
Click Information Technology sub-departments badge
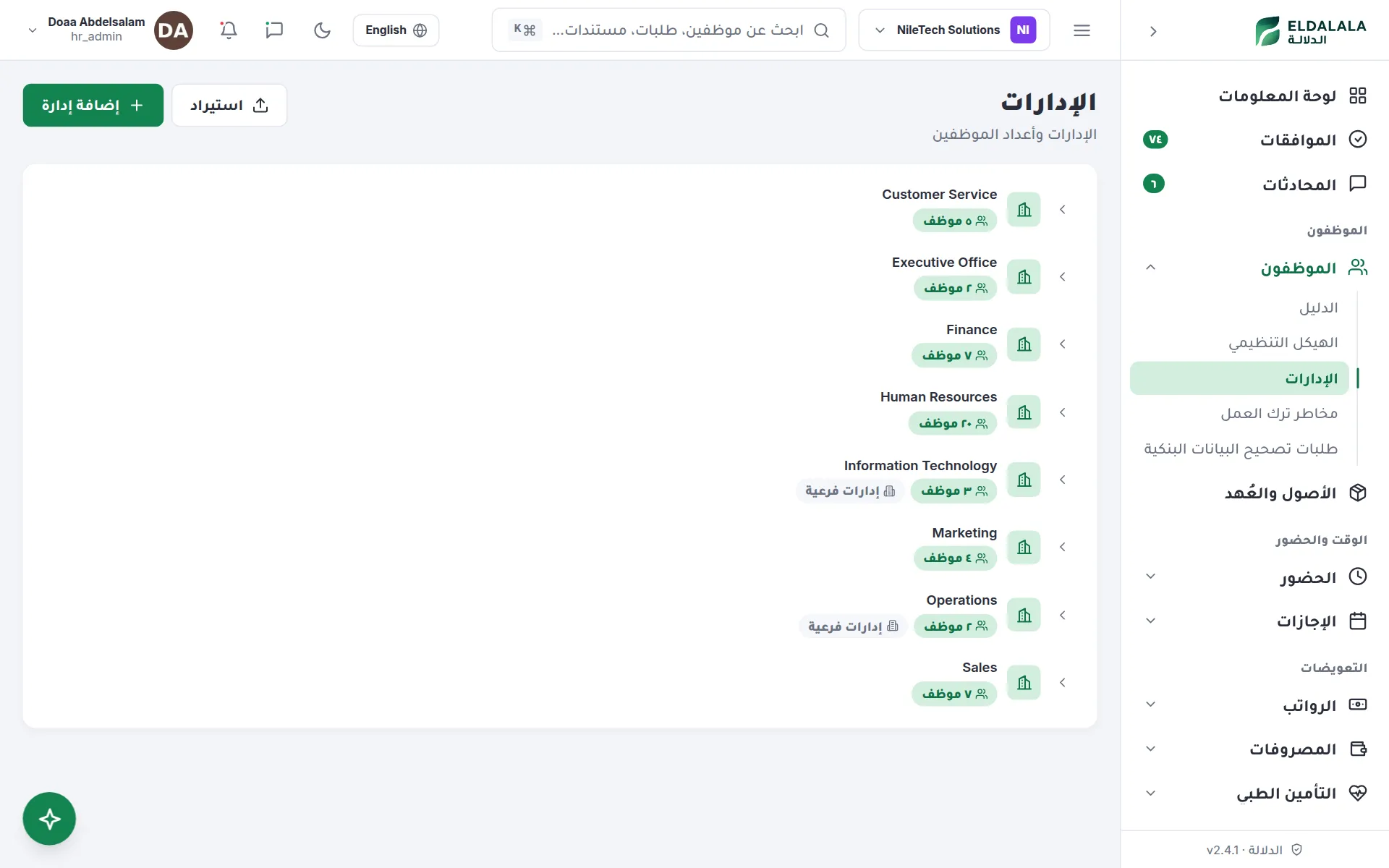pyautogui.click(x=850, y=491)
